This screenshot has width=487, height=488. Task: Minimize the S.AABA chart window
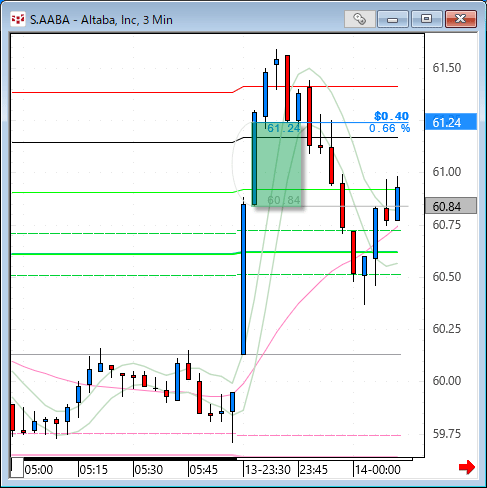[x=393, y=19]
